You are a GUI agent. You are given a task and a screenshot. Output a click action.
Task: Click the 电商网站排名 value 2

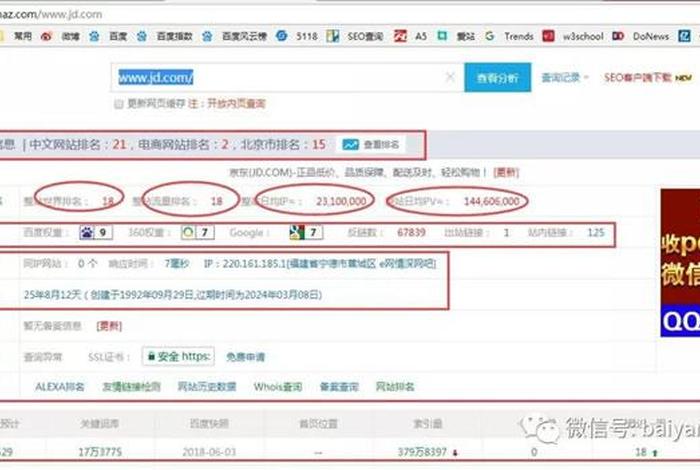point(225,145)
